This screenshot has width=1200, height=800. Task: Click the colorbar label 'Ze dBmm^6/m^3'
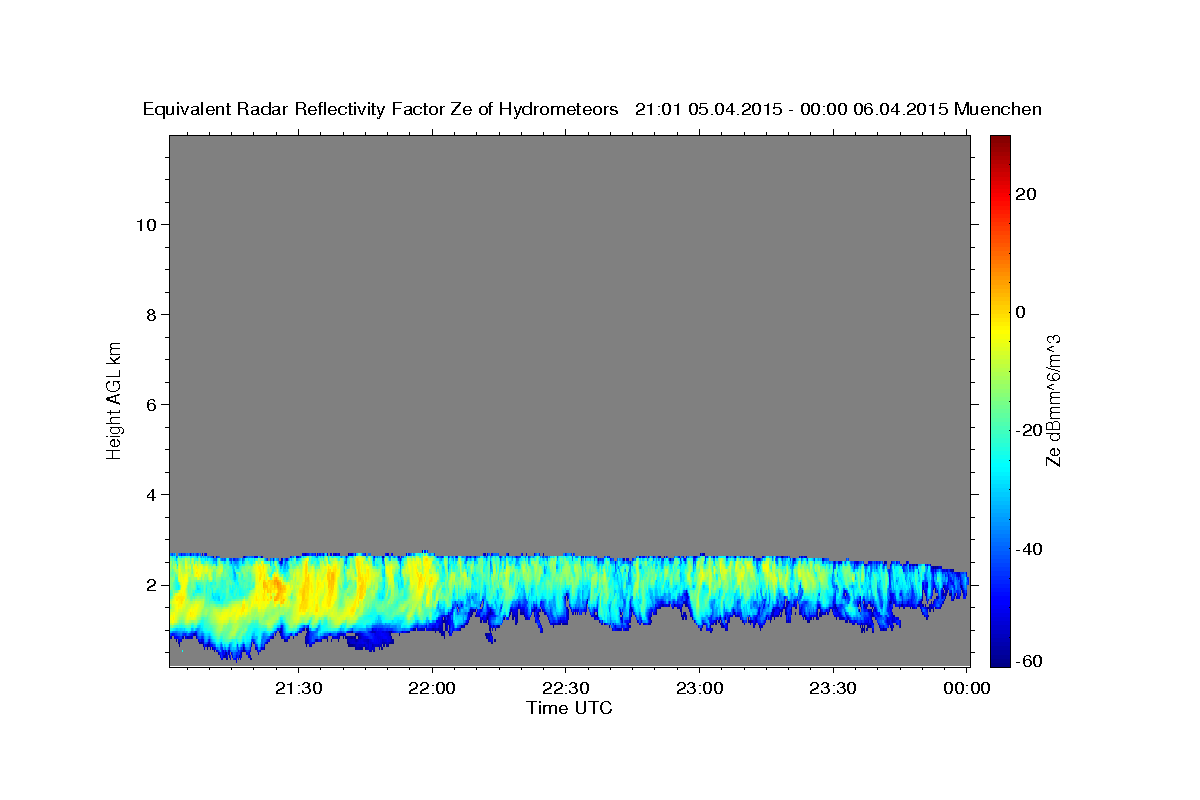(1053, 400)
